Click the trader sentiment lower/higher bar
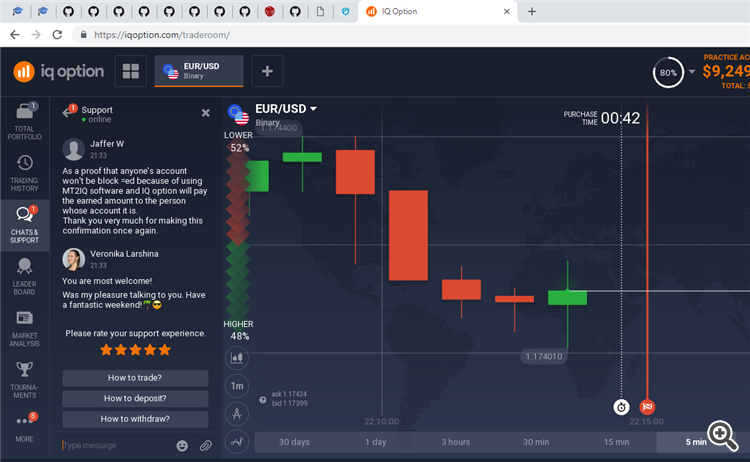The width and height of the screenshot is (750, 462). pos(238,234)
